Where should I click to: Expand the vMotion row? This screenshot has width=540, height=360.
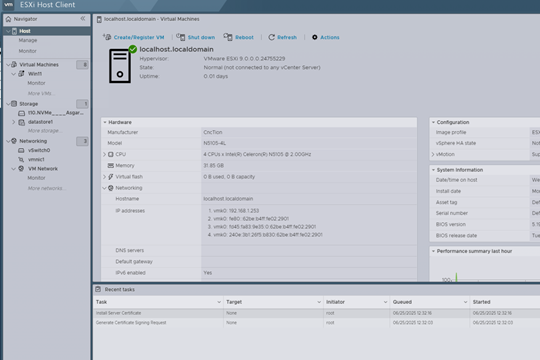point(433,154)
